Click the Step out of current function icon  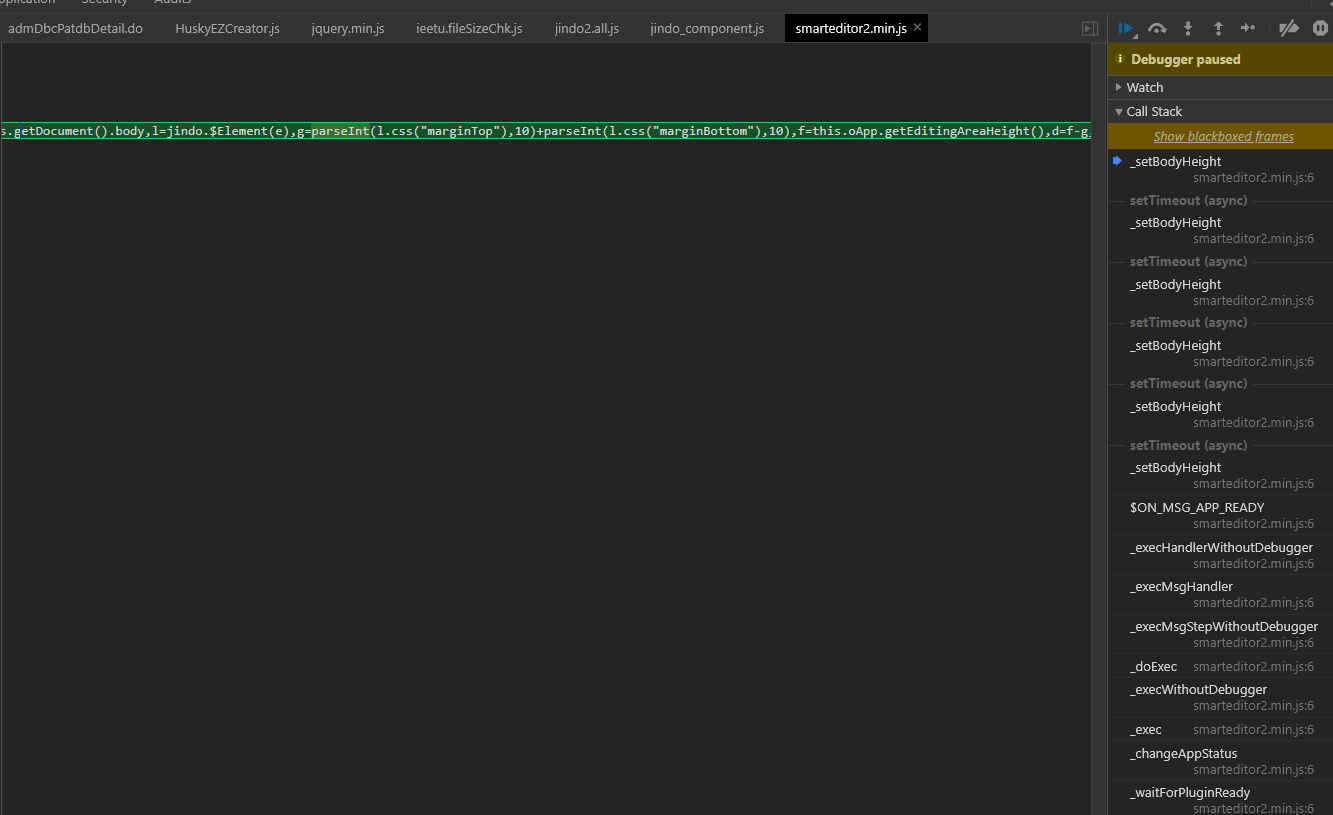pyautogui.click(x=1217, y=28)
